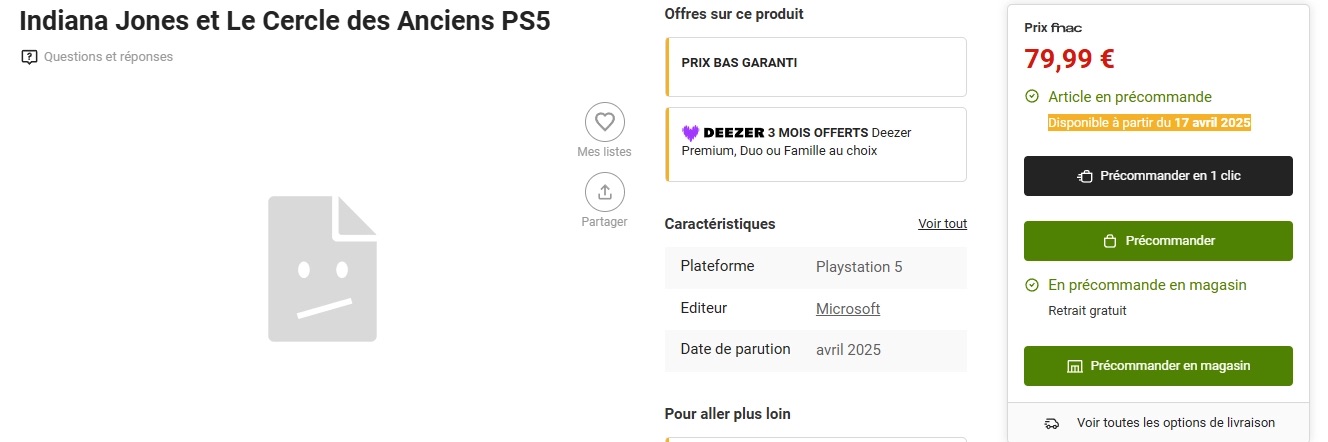Open Questions et réponses link

click(x=108, y=57)
